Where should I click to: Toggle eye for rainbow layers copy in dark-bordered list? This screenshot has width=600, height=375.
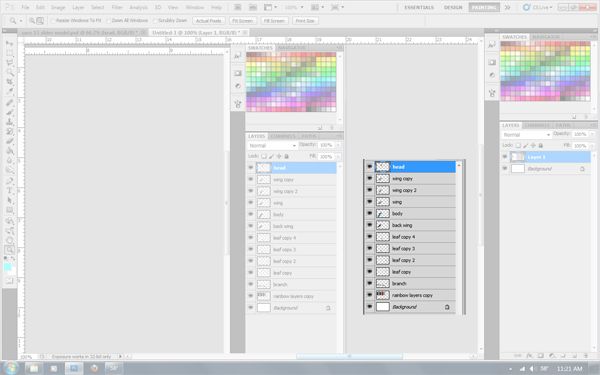click(x=370, y=295)
